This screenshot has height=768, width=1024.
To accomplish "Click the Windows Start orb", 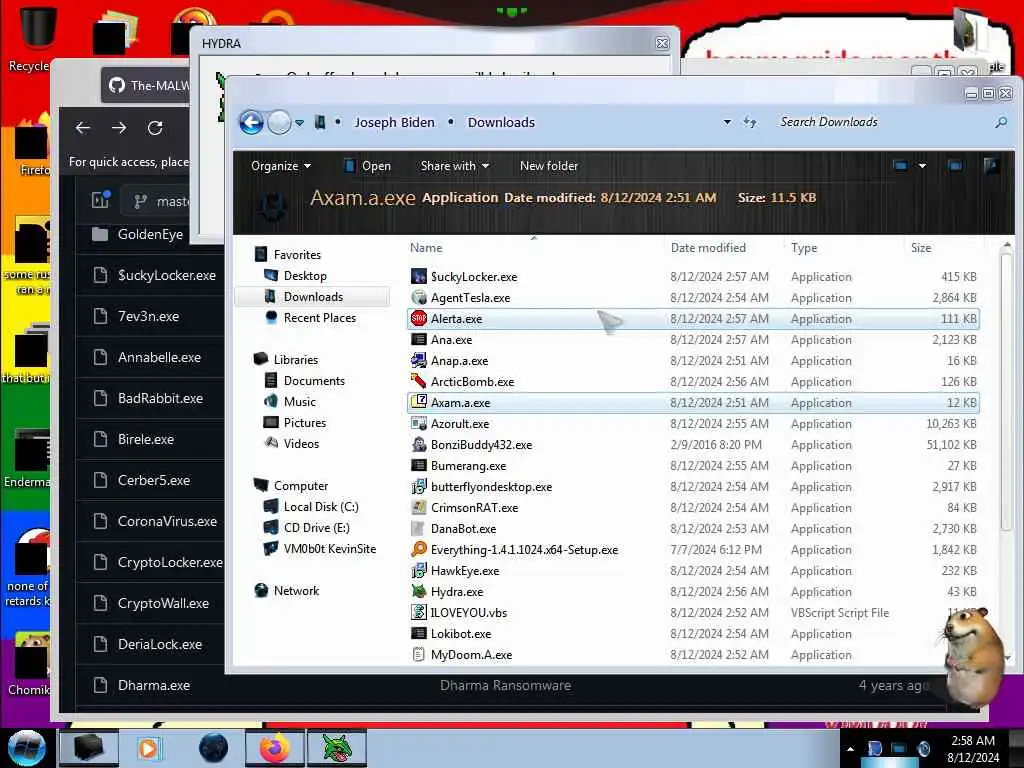I will (x=27, y=748).
